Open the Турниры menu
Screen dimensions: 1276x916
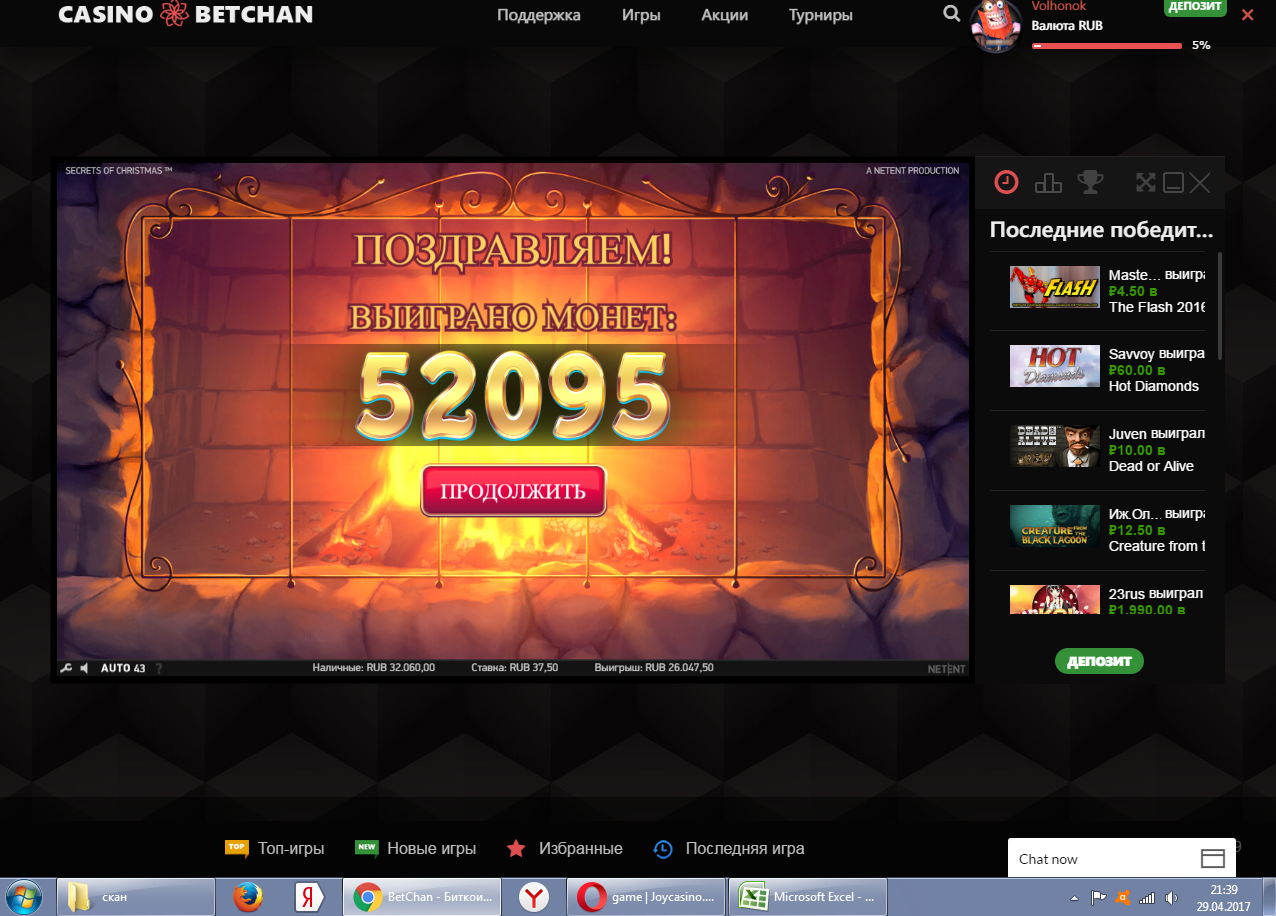820,15
